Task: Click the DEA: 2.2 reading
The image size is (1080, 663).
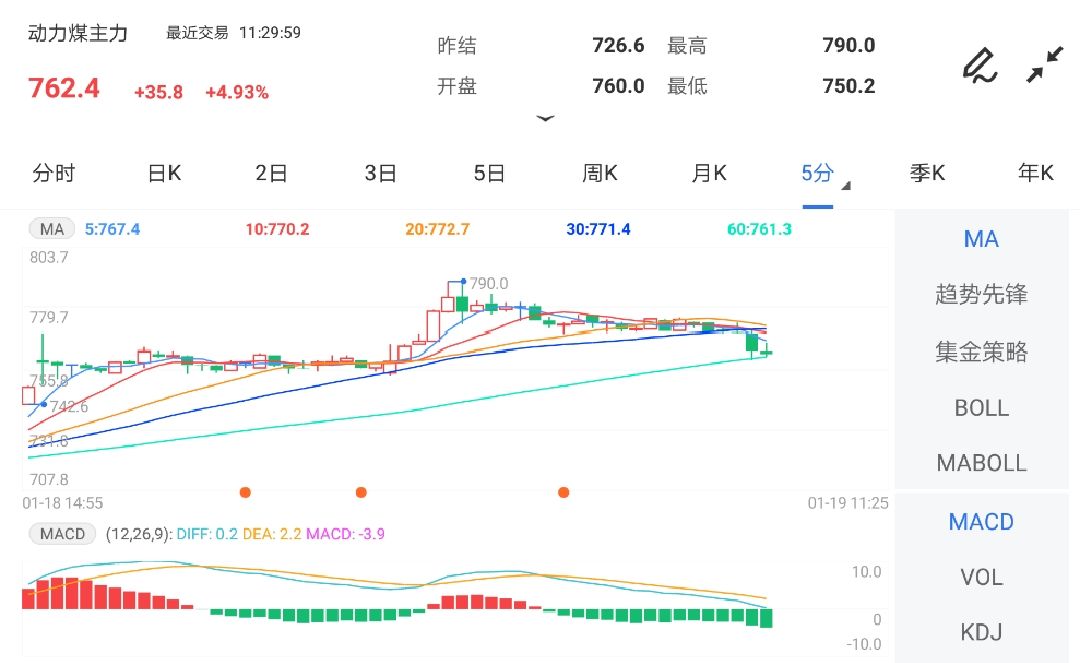Action: click(x=271, y=534)
